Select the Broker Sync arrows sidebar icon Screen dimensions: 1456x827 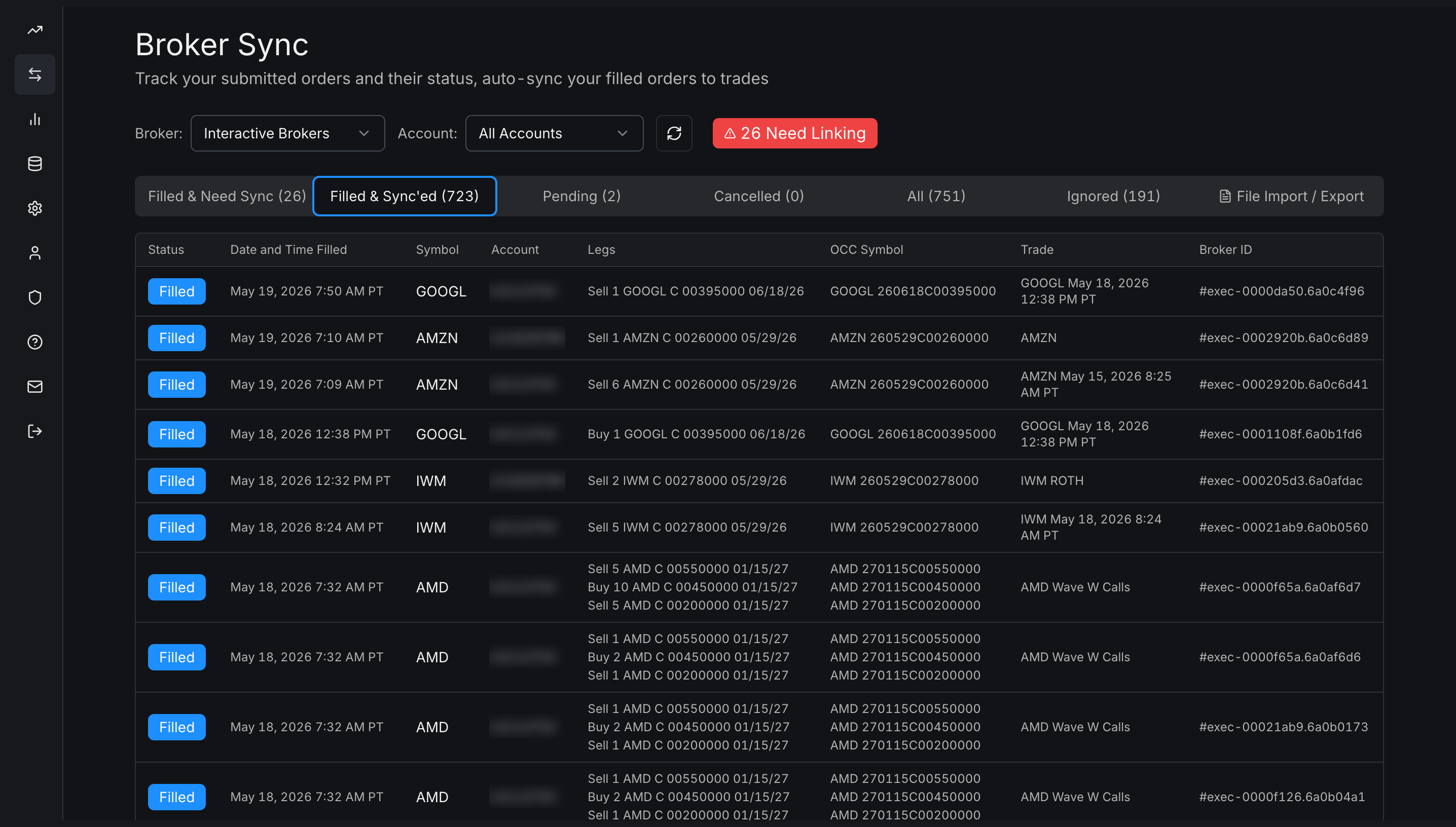pos(34,74)
